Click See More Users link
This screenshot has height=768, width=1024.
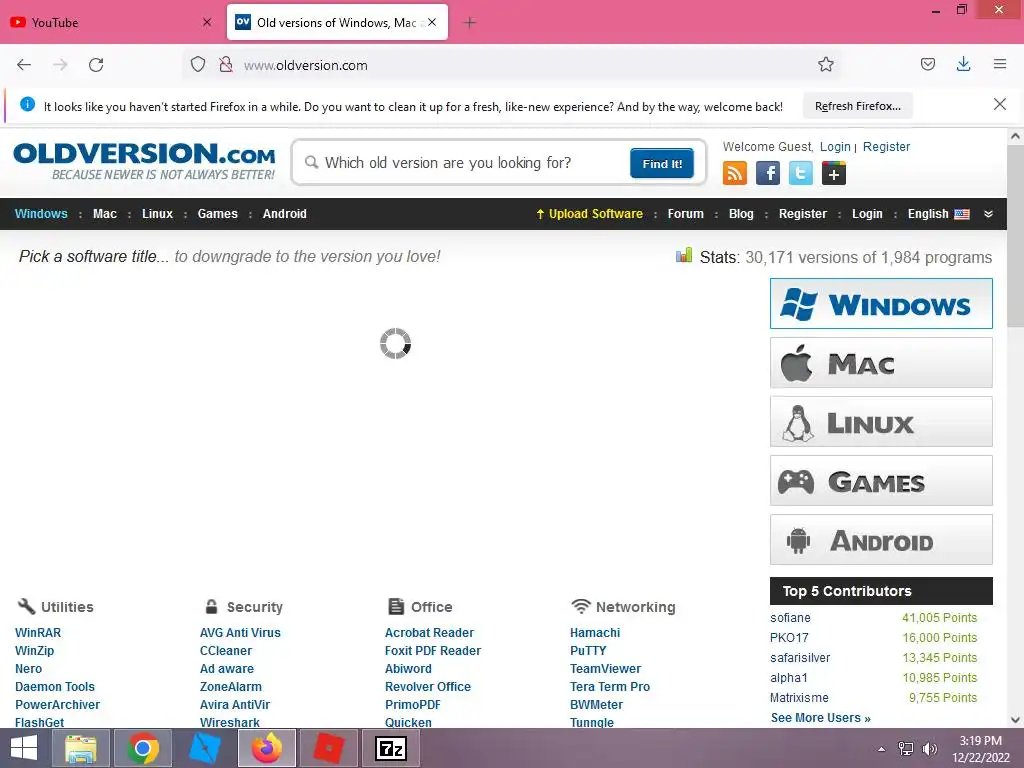[x=820, y=718]
